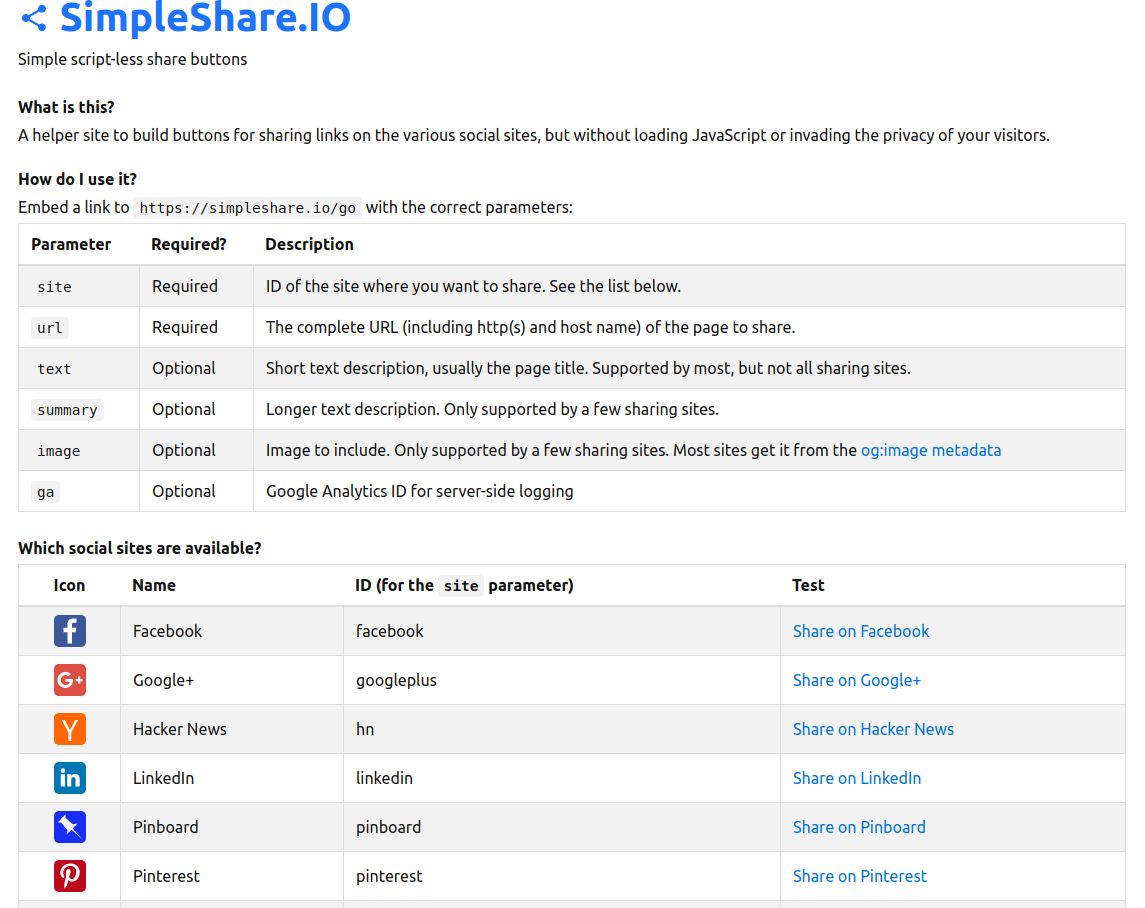Click the site parameter cell in the table

click(54, 286)
